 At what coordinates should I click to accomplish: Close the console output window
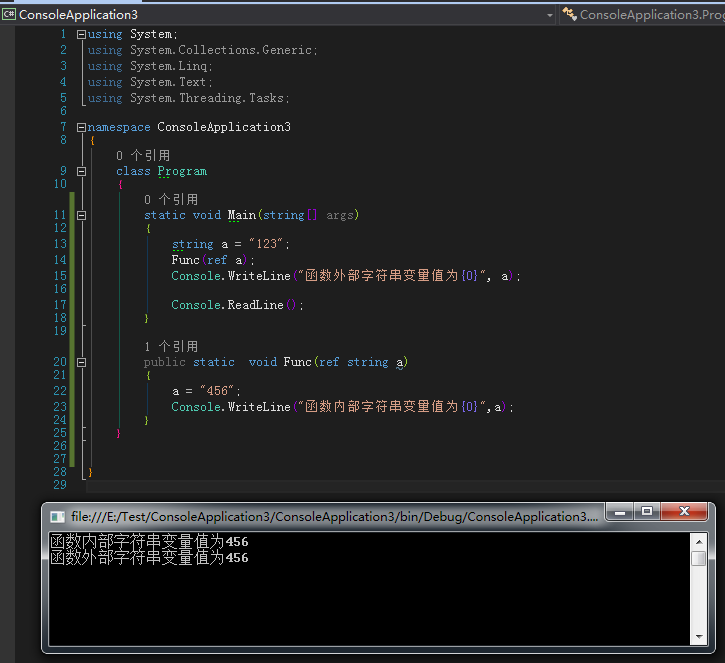click(684, 511)
